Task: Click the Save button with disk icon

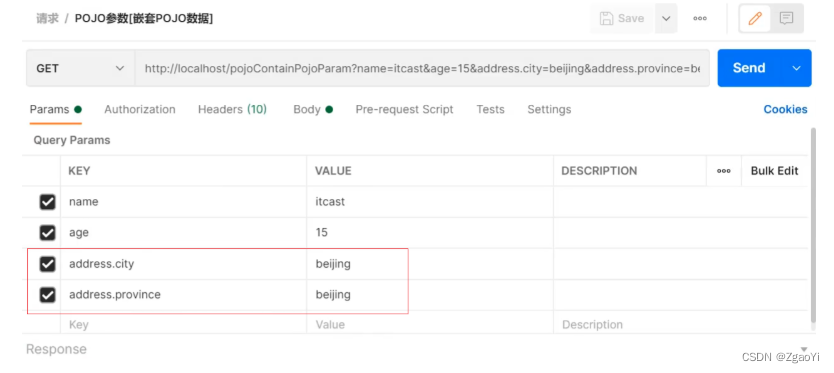Action: 622,19
